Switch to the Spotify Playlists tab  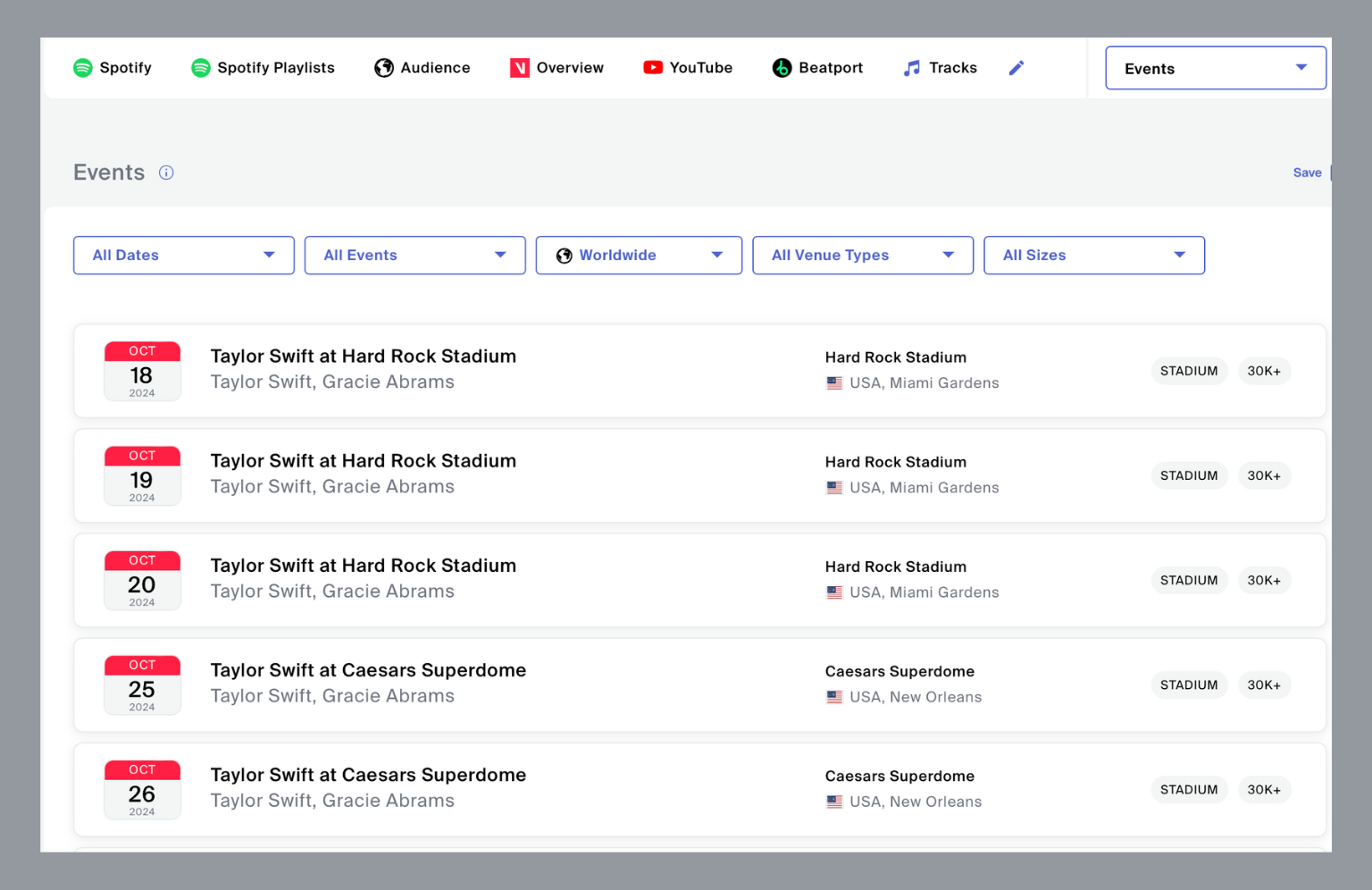[275, 68]
